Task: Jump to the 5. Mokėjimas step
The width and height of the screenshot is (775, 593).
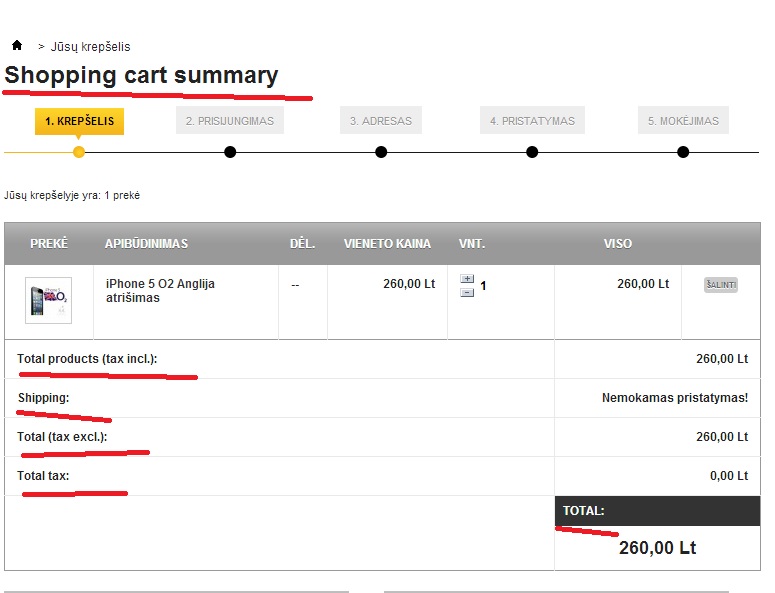Action: pos(683,121)
